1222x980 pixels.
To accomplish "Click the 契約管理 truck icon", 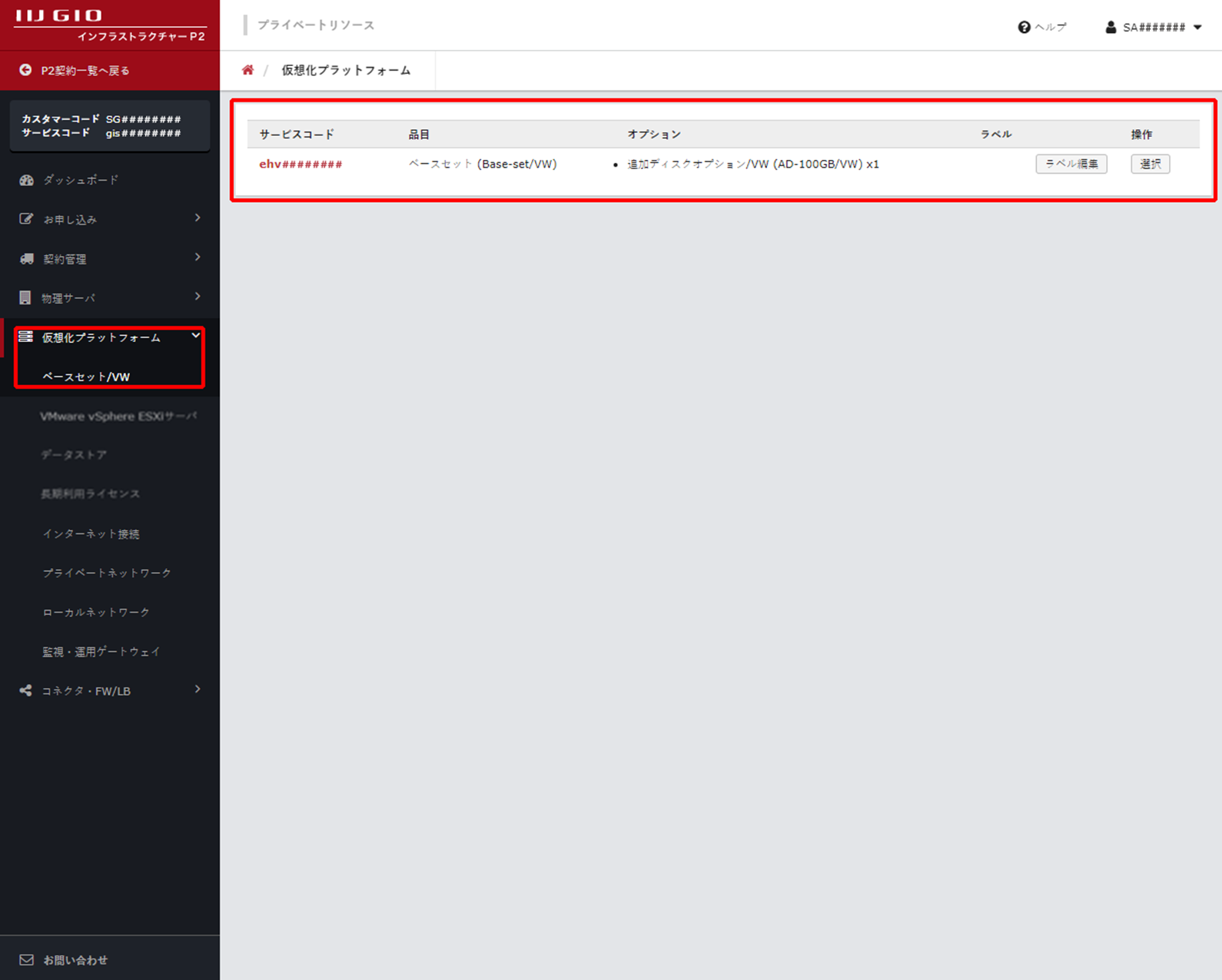I will pyautogui.click(x=26, y=259).
